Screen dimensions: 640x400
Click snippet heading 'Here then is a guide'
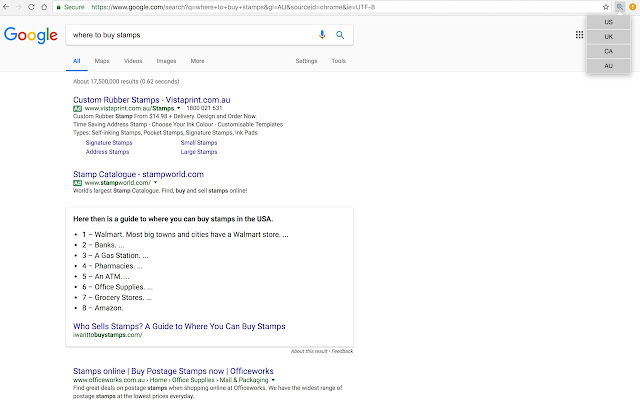[173, 219]
